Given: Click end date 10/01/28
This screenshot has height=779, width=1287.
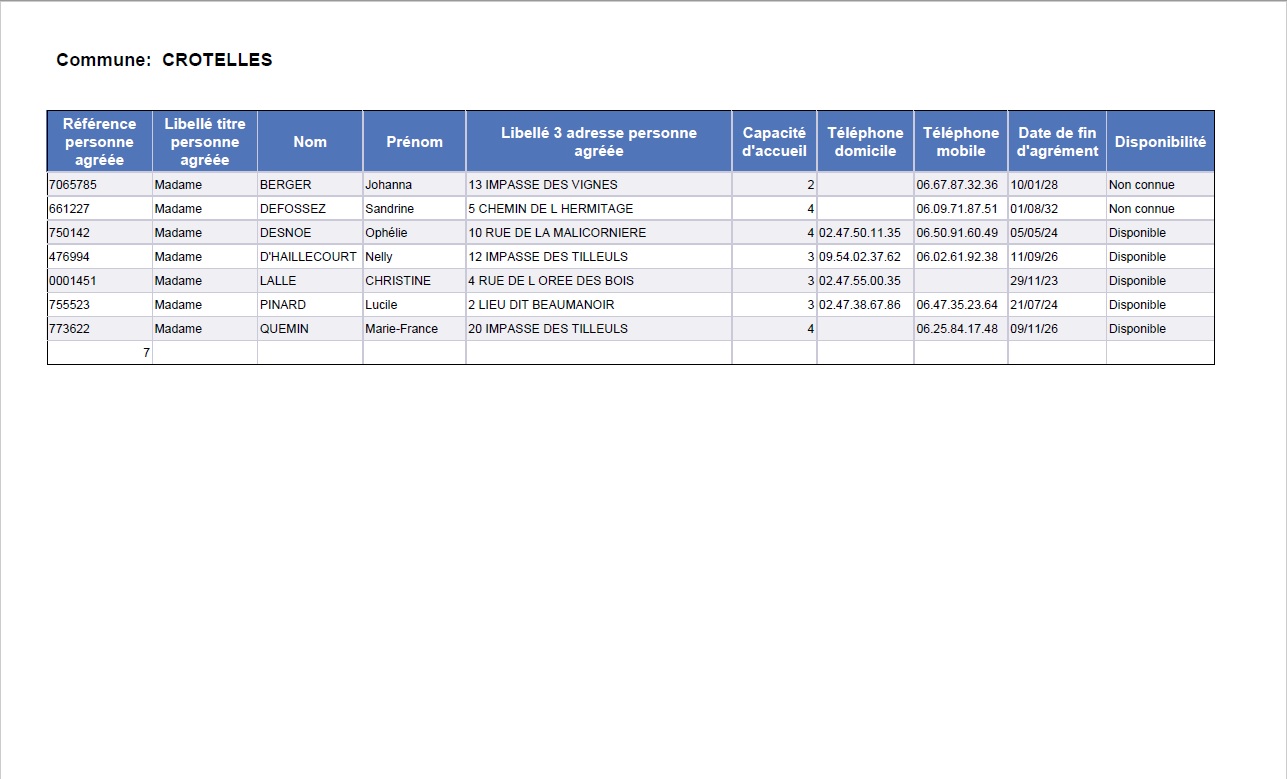Looking at the screenshot, I should tap(1034, 185).
